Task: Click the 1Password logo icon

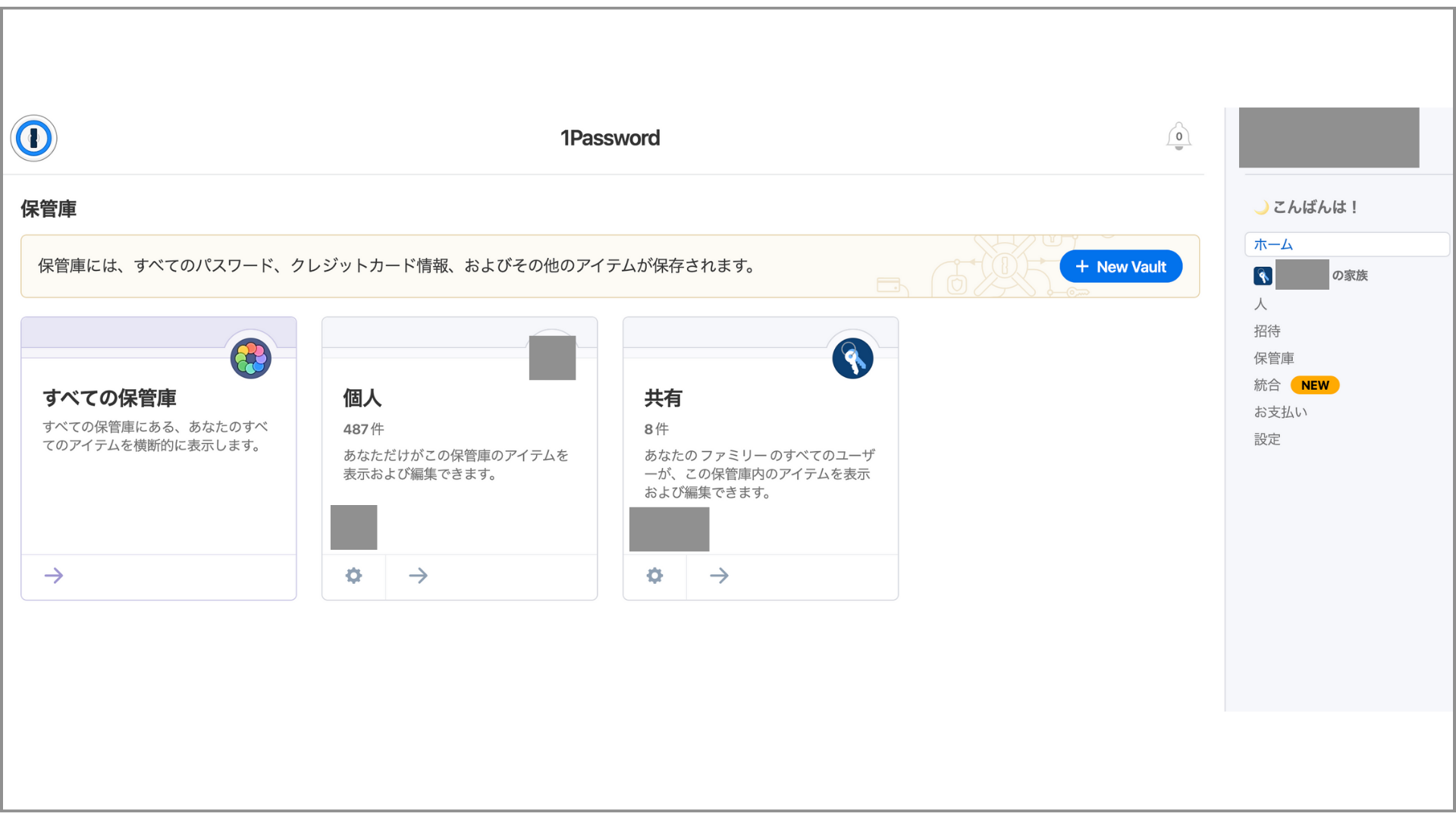Action: tap(33, 138)
